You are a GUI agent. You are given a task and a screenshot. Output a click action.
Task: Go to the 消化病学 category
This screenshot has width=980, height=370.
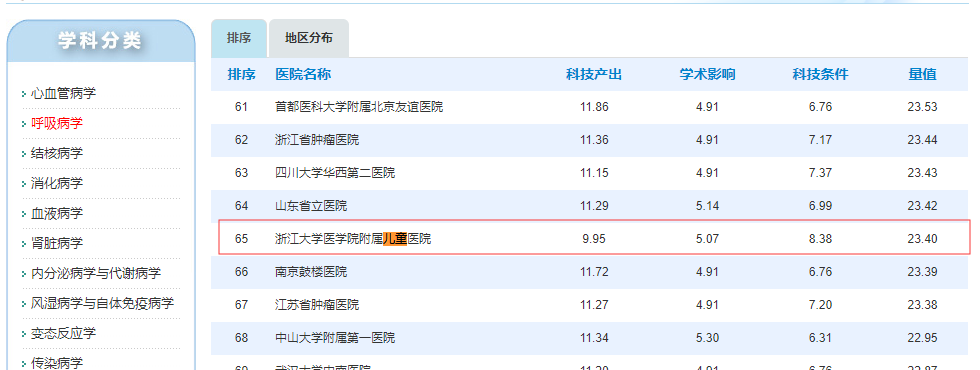(57, 184)
